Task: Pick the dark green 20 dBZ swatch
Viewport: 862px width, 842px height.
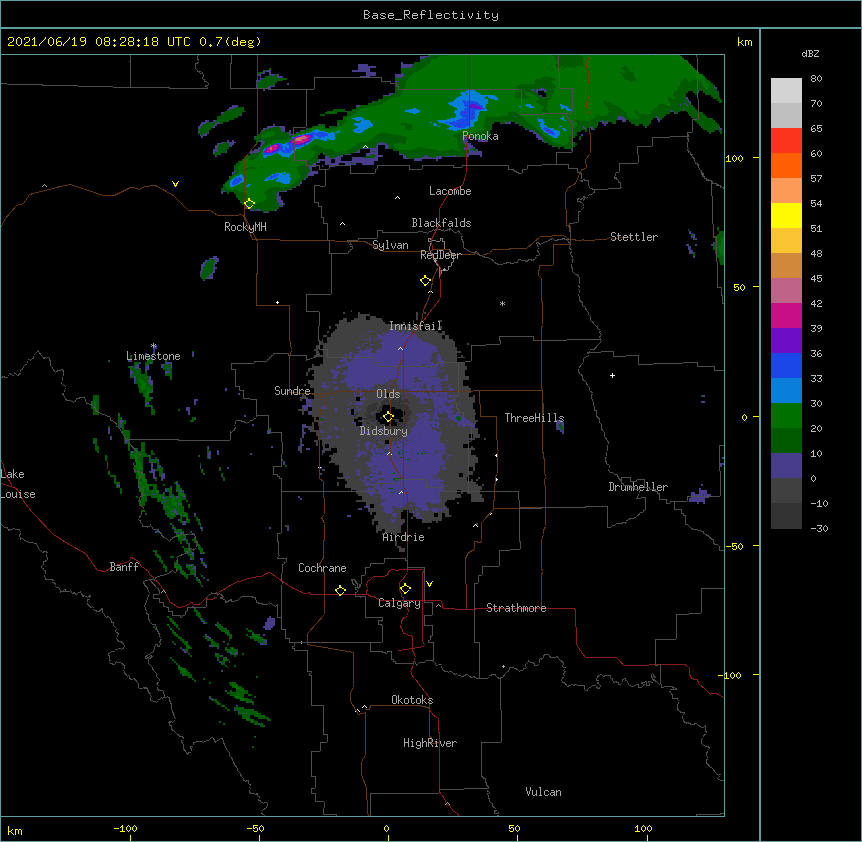Action: click(786, 441)
